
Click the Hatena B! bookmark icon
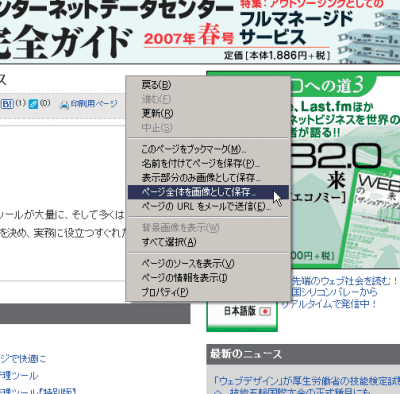(x=7, y=104)
